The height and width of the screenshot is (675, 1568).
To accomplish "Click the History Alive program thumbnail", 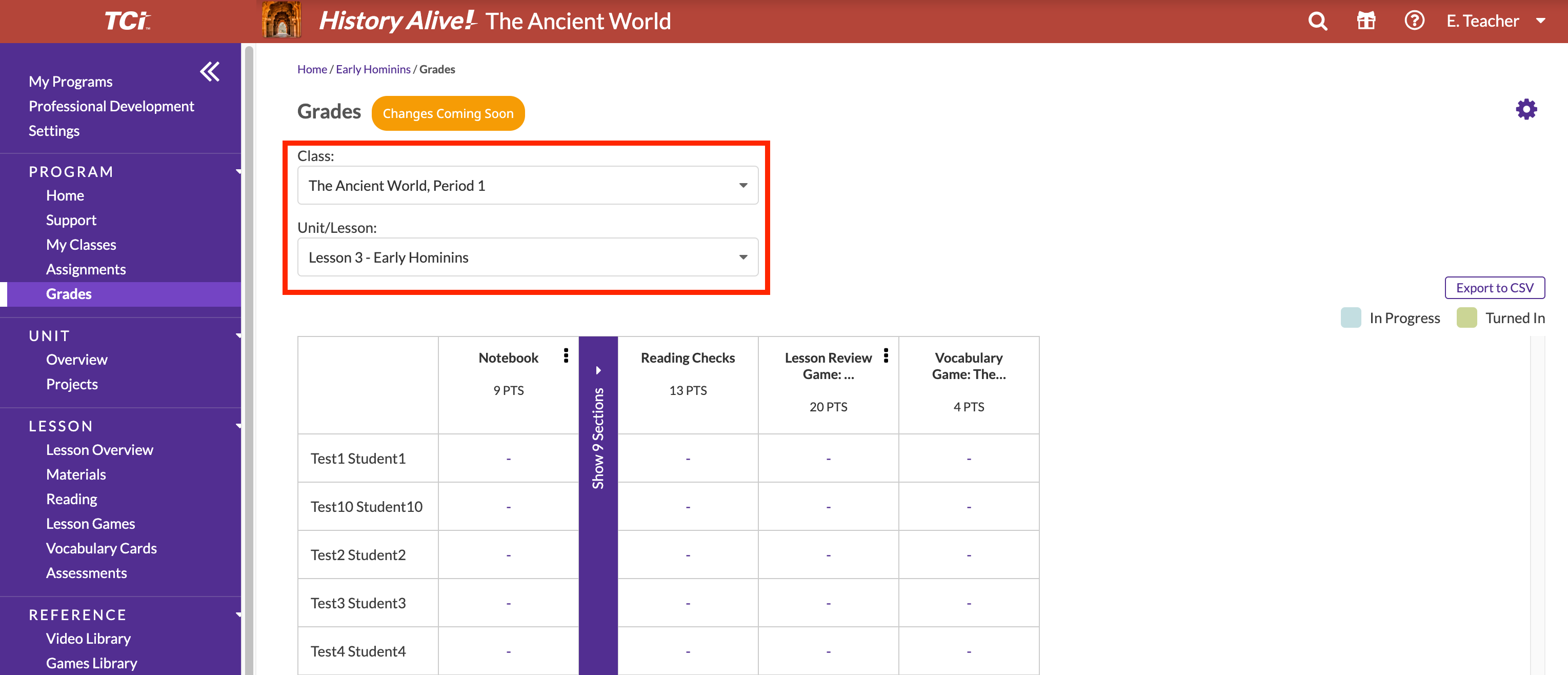I will point(281,20).
